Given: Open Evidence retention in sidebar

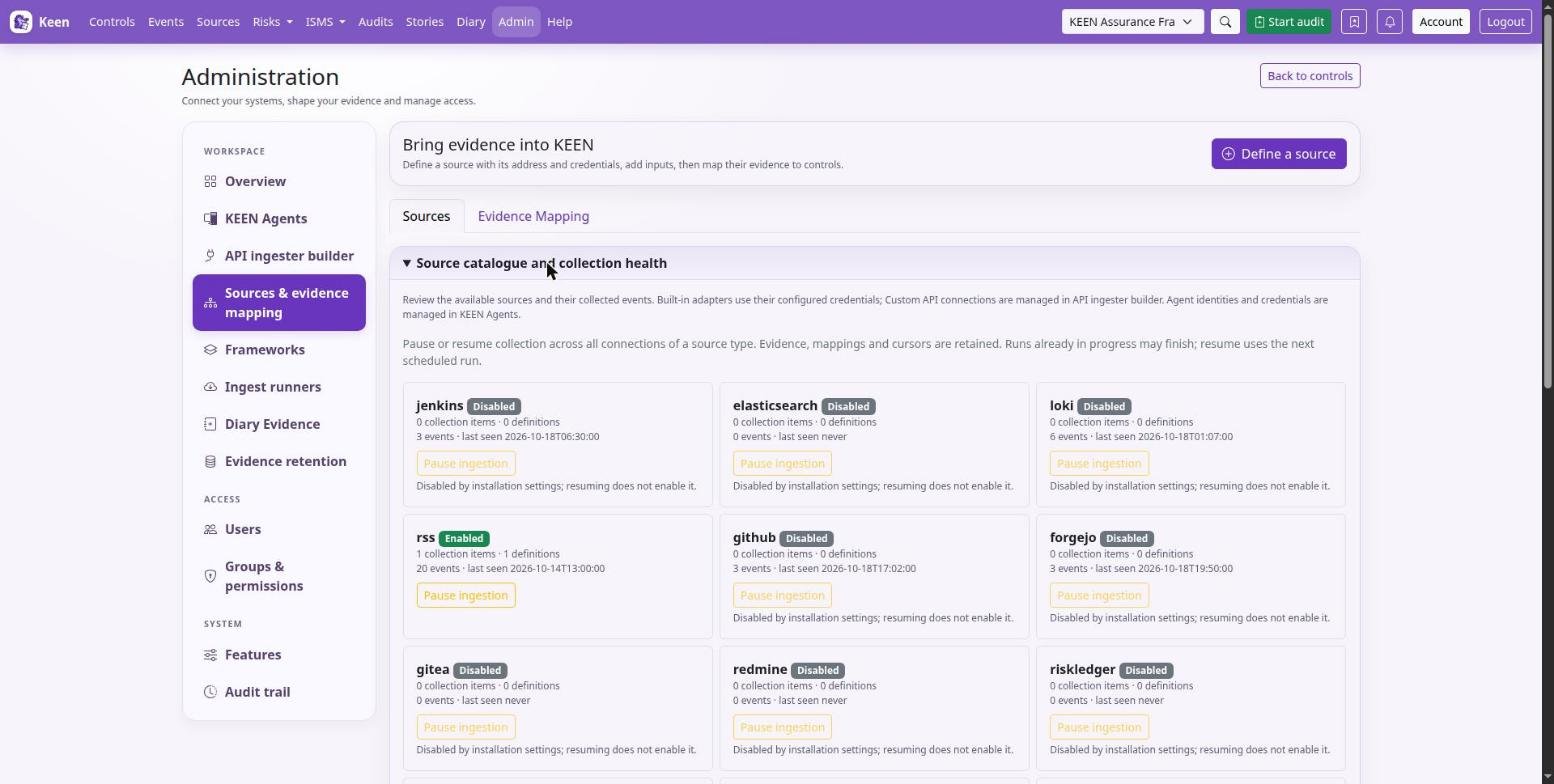Looking at the screenshot, I should pyautogui.click(x=279, y=462).
